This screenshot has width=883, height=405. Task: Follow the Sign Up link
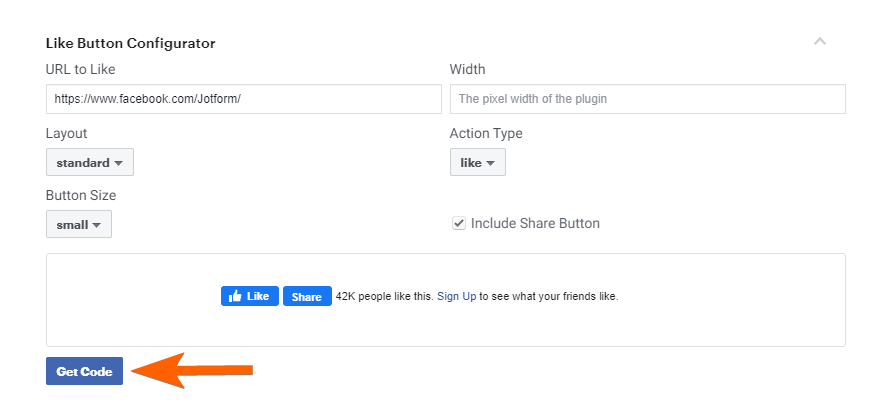pos(456,296)
